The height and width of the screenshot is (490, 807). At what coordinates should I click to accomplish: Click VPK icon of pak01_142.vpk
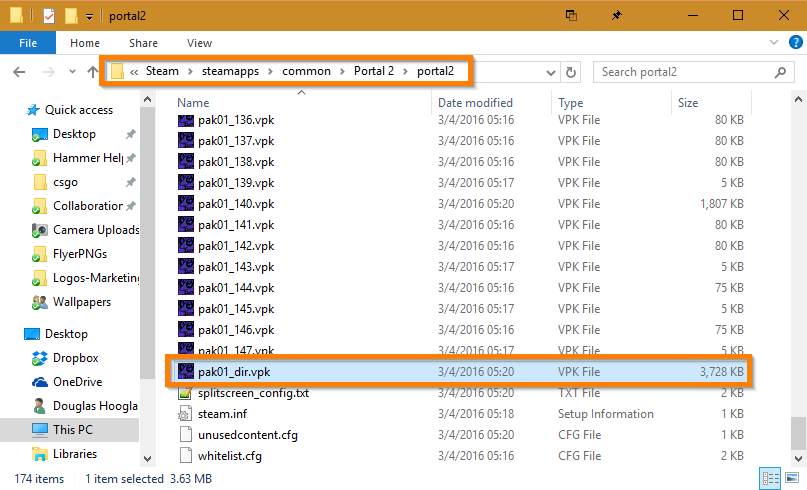click(186, 245)
